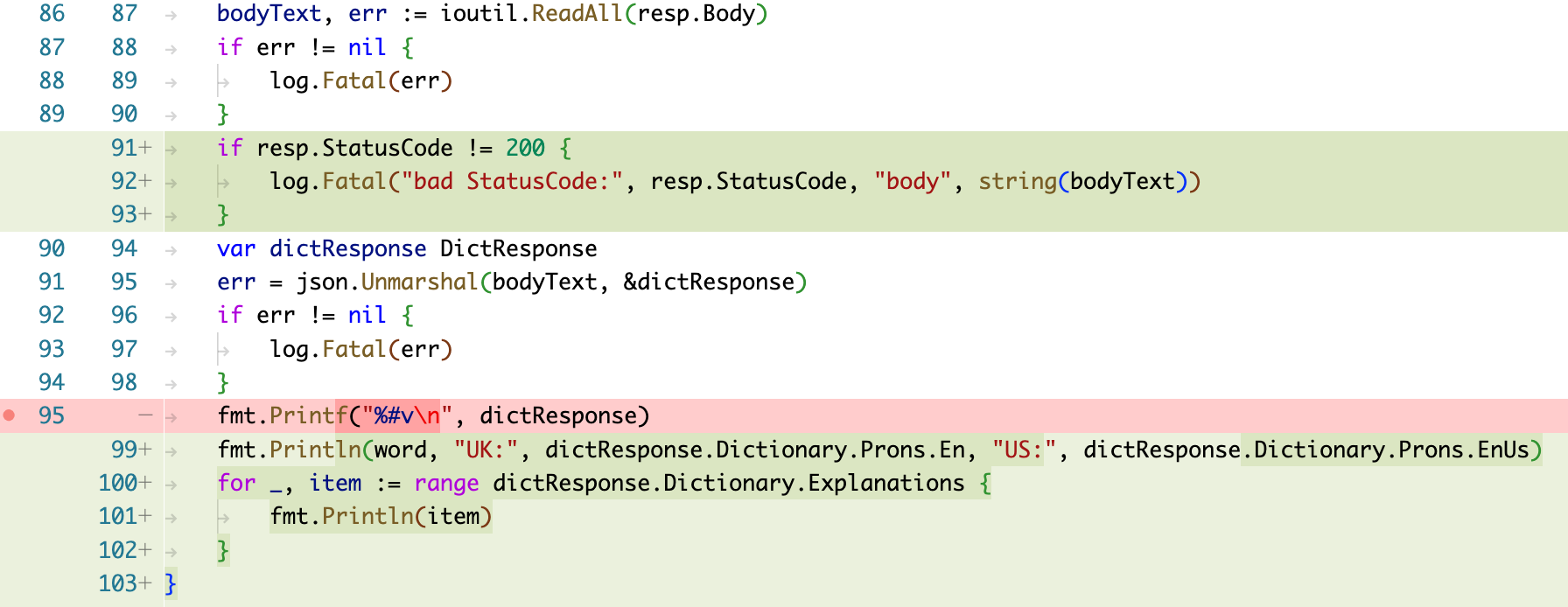Screen dimensions: 1568x607
Task: Click the fmt.Println(item) statement
Action: coord(381,516)
